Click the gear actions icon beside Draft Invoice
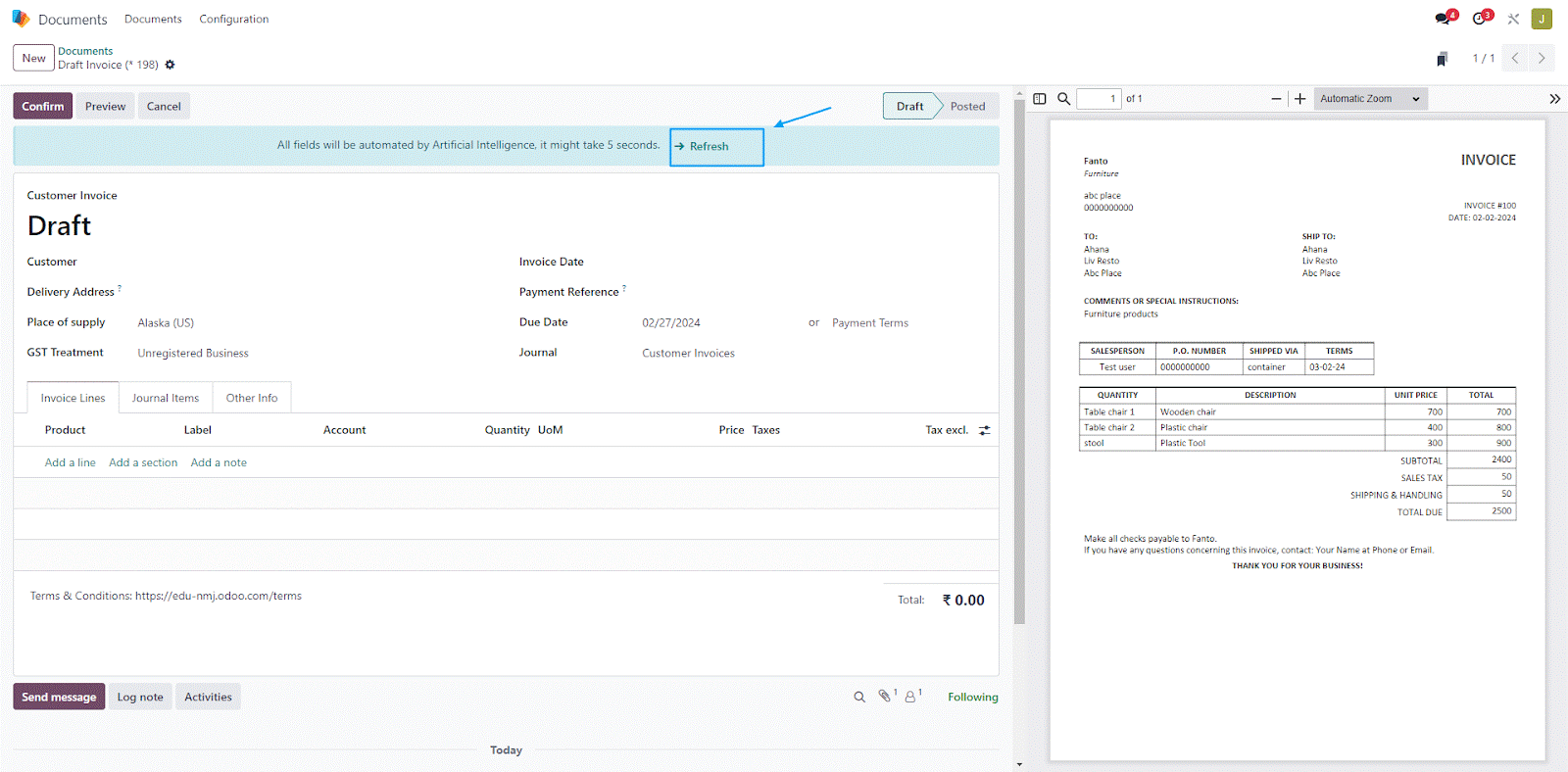This screenshot has height=772, width=1568. 170,65
